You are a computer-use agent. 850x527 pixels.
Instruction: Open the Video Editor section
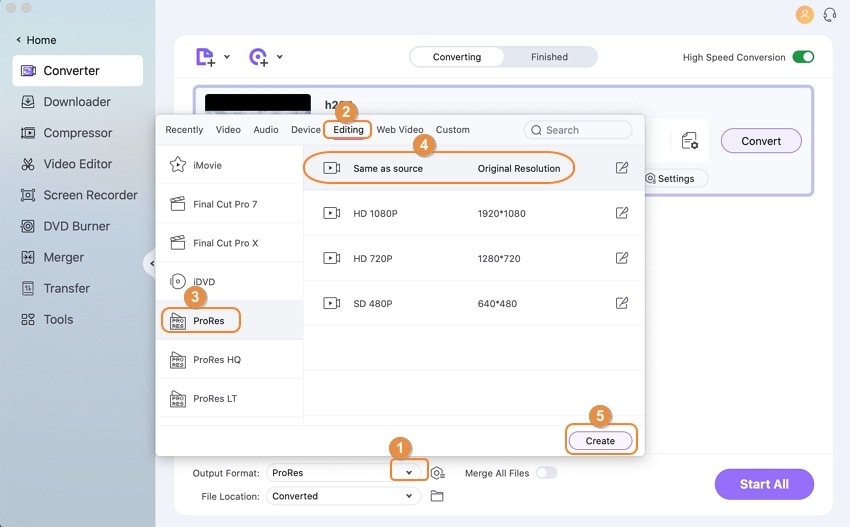click(78, 164)
